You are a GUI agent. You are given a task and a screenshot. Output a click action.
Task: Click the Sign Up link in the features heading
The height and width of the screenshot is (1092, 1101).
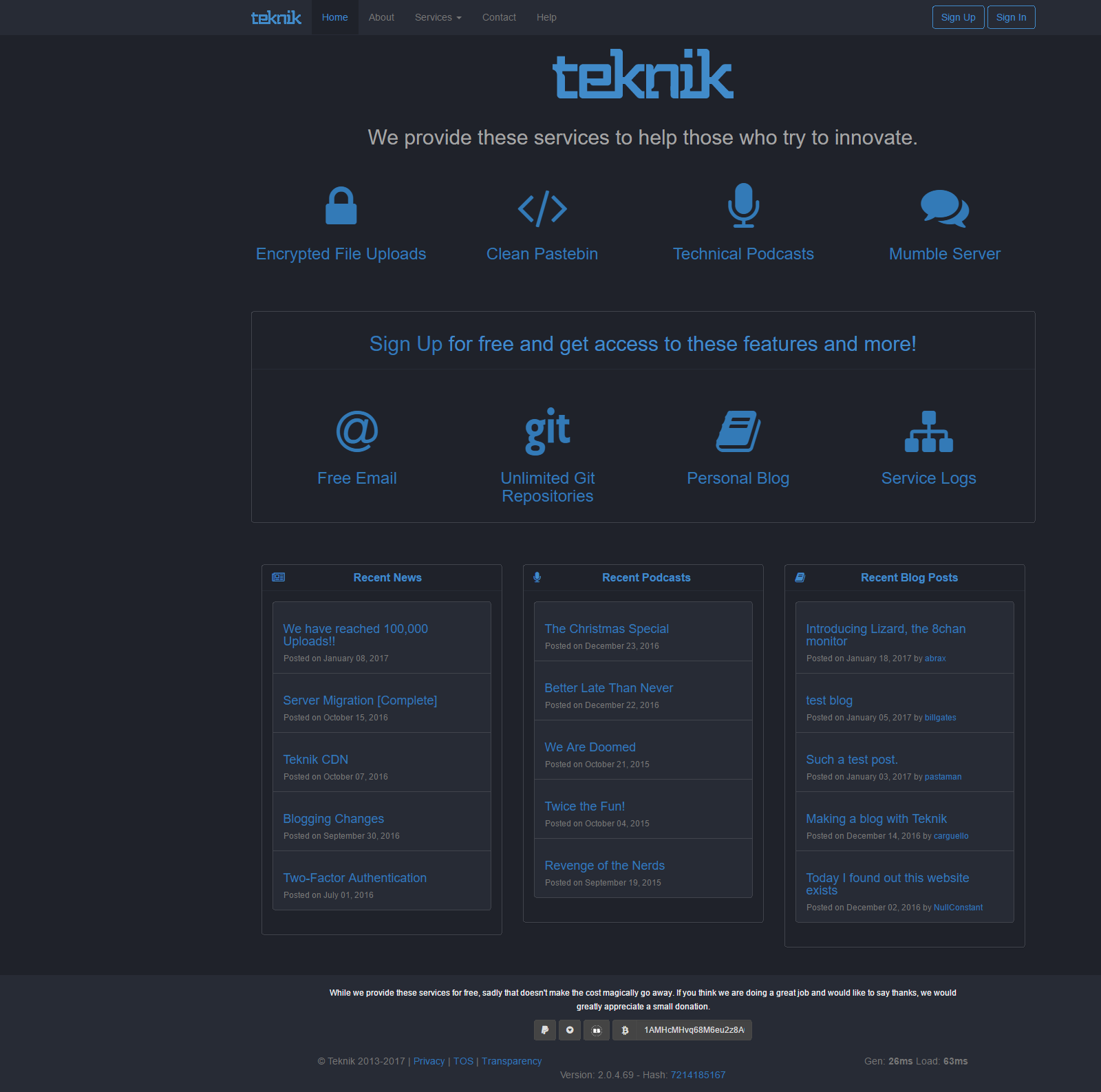pyautogui.click(x=406, y=344)
